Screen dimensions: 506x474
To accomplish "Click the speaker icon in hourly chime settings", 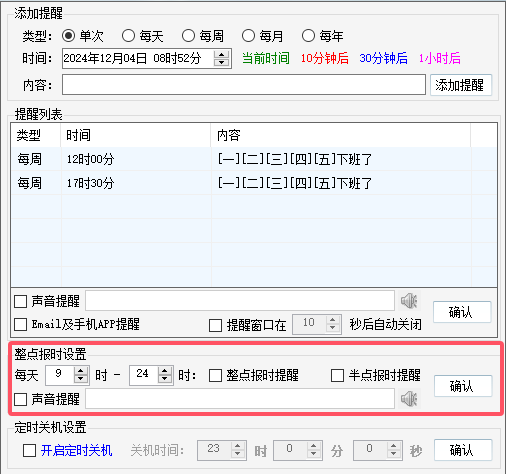I will 409,399.
